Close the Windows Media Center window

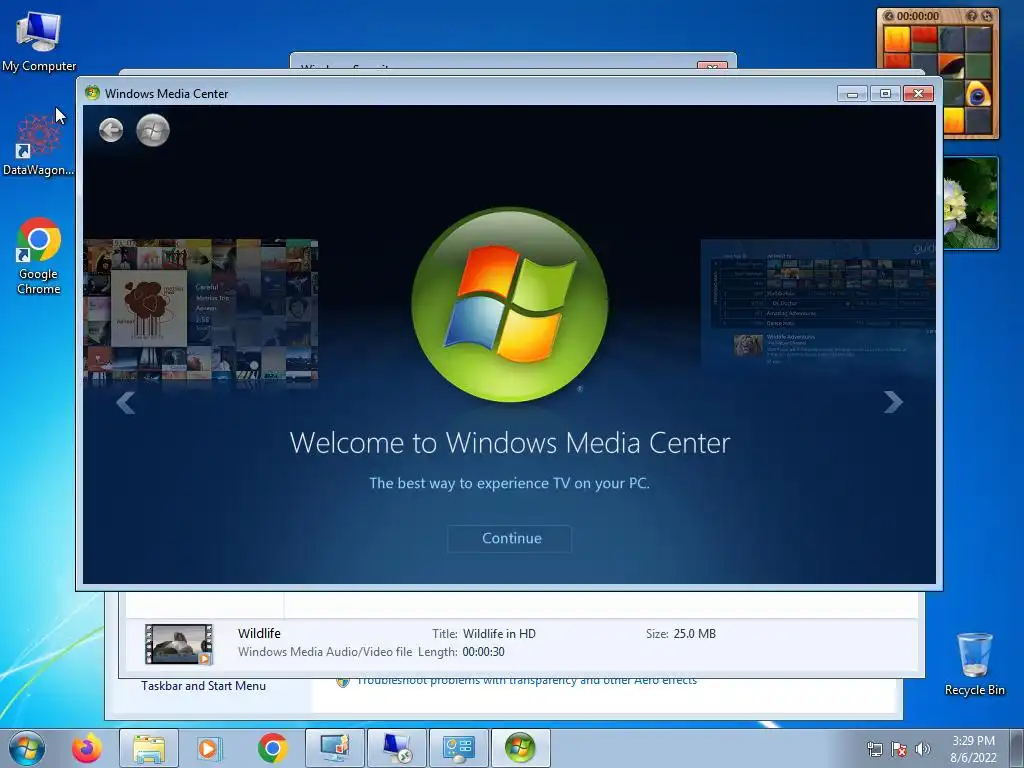tap(918, 94)
